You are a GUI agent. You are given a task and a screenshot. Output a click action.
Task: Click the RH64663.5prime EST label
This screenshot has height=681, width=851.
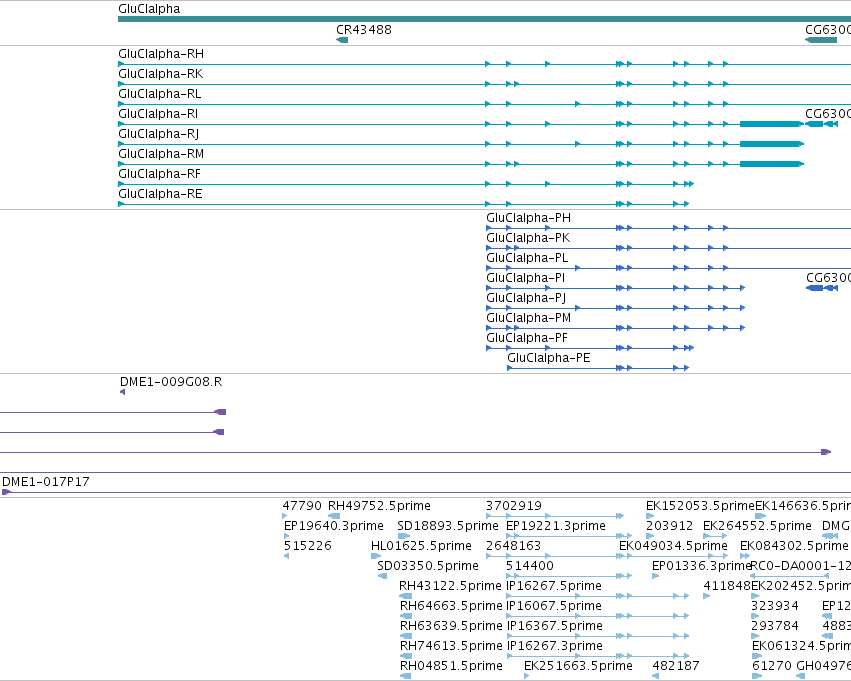[x=450, y=607]
